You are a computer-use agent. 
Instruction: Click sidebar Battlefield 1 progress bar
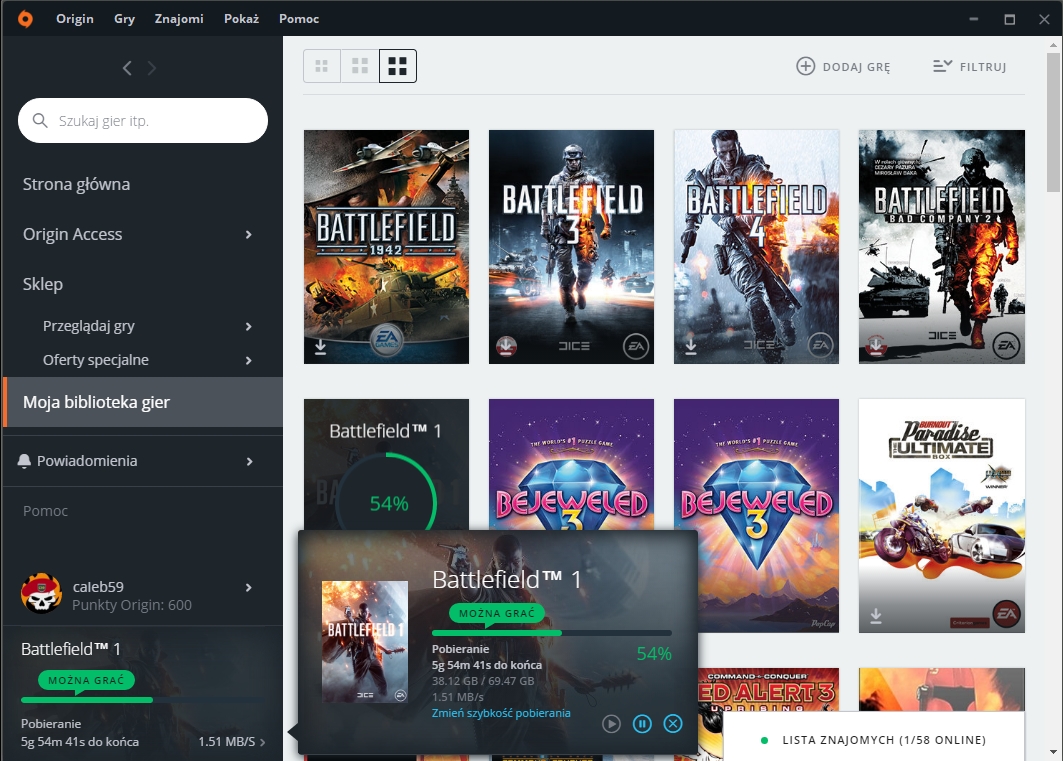coord(143,699)
